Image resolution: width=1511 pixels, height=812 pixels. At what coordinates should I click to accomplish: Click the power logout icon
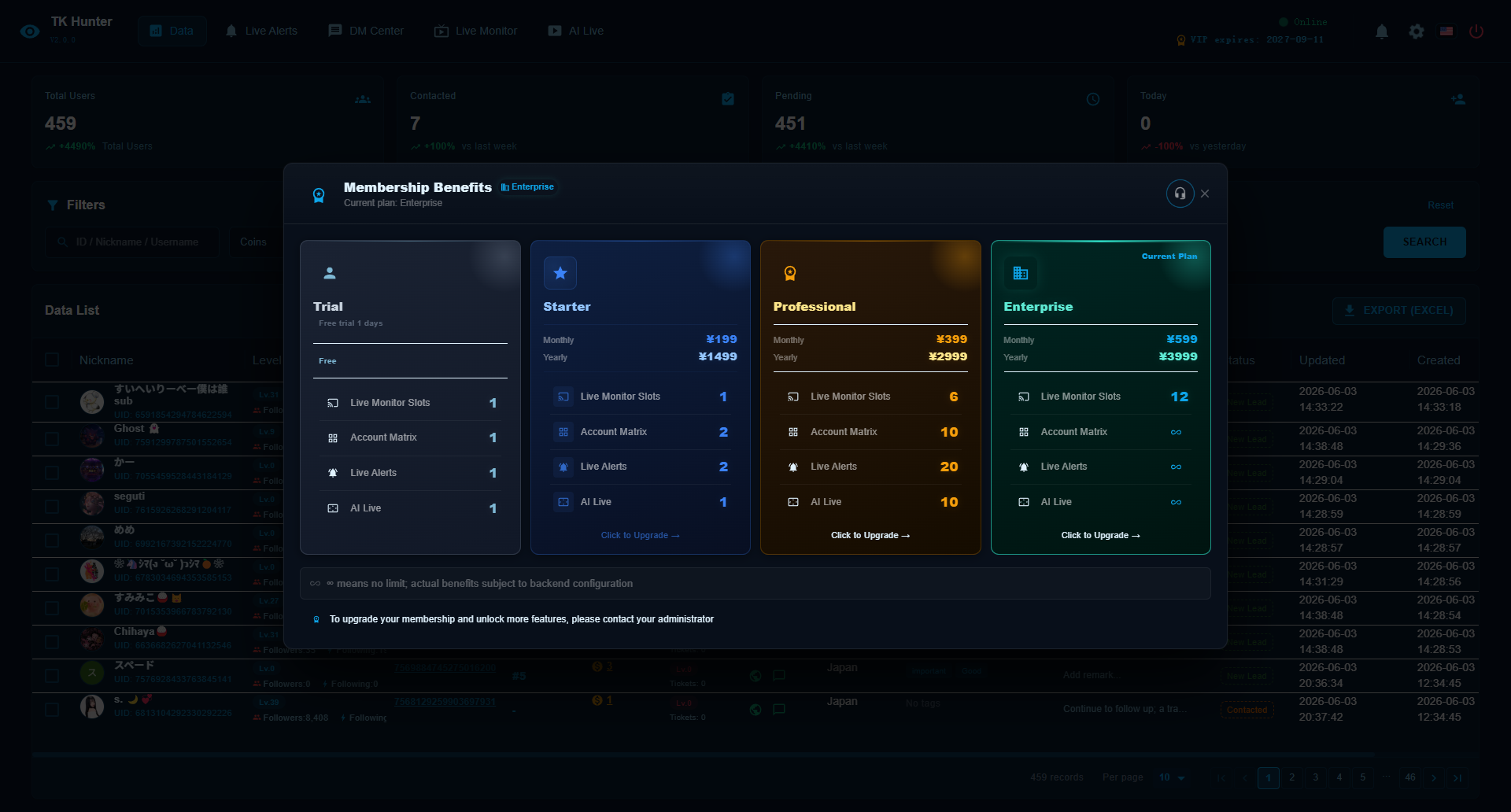pyautogui.click(x=1476, y=31)
